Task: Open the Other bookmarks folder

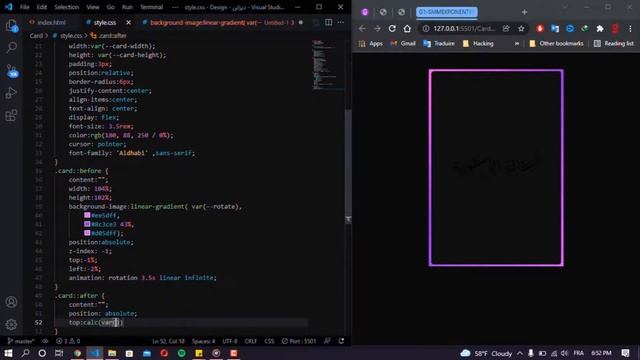Action: click(556, 44)
